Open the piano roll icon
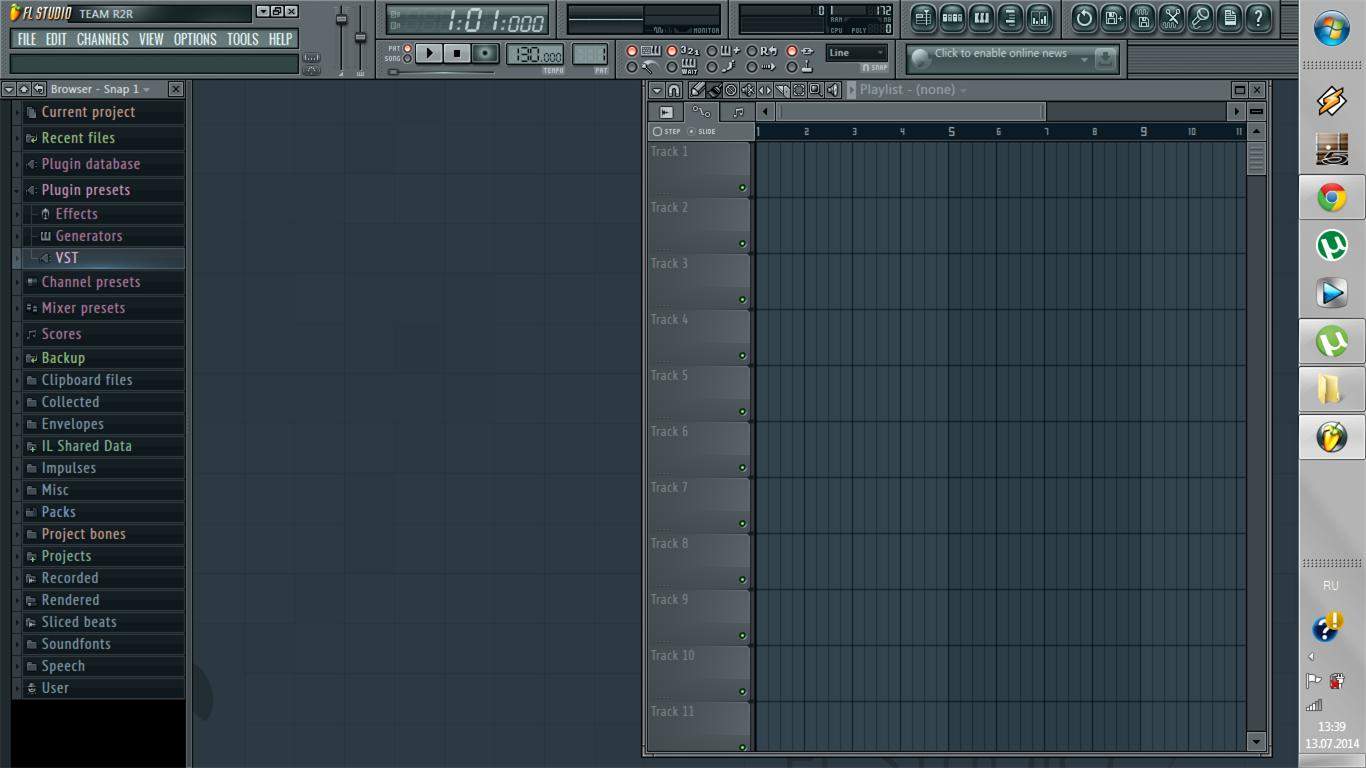1366x768 pixels. pyautogui.click(x=982, y=18)
